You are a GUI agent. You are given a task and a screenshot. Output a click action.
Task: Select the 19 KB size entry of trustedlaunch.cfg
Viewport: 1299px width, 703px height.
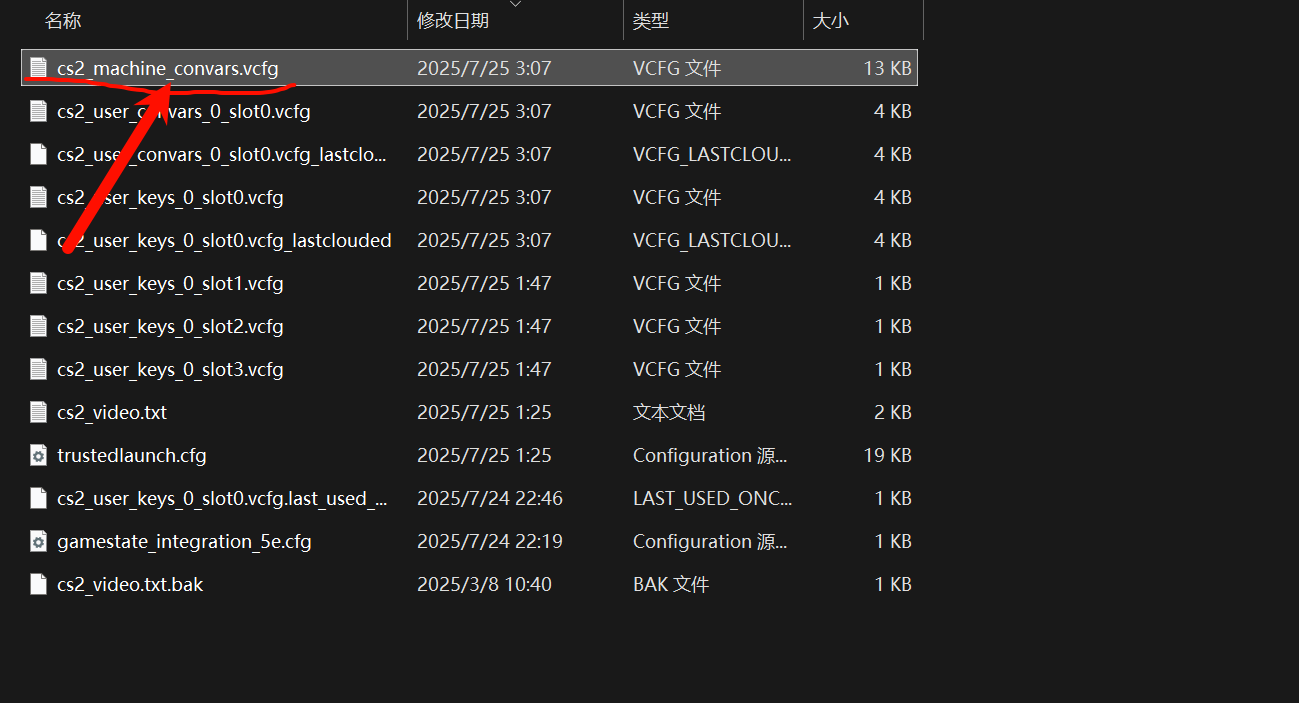point(887,455)
